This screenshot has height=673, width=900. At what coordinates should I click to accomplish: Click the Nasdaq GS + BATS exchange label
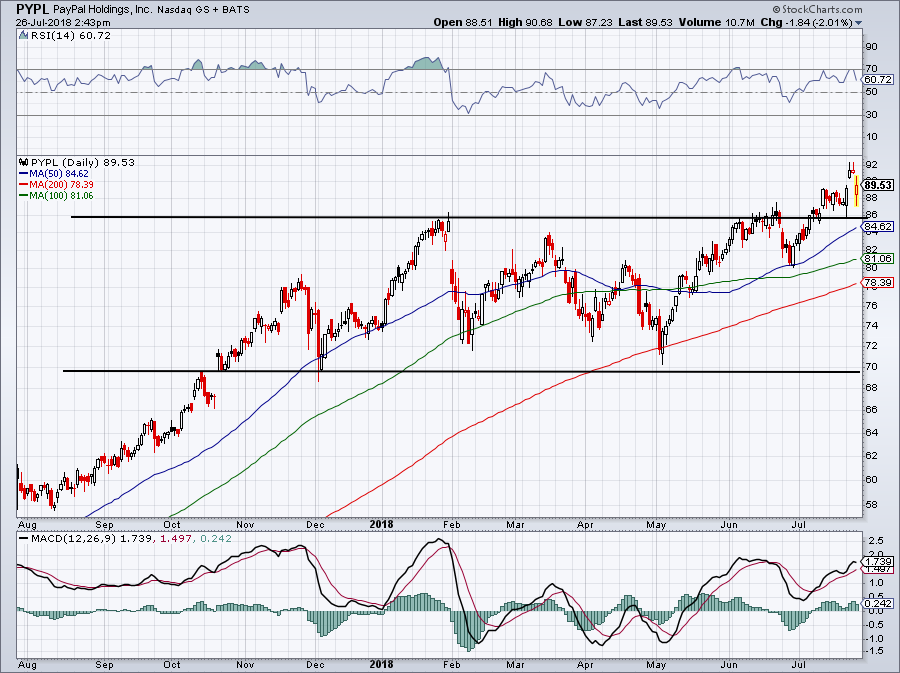[202, 10]
